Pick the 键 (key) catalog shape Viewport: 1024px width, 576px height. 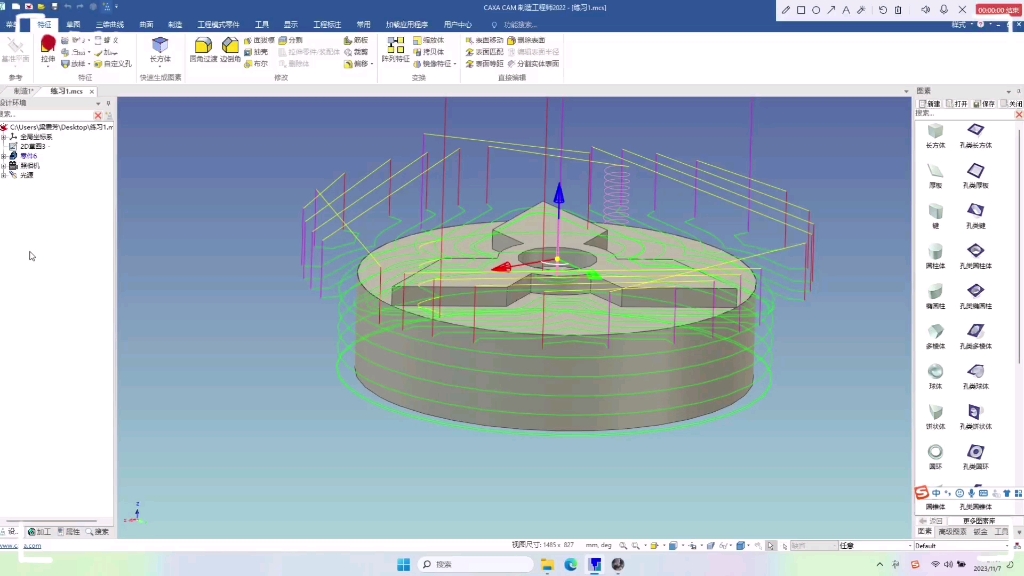tap(935, 216)
